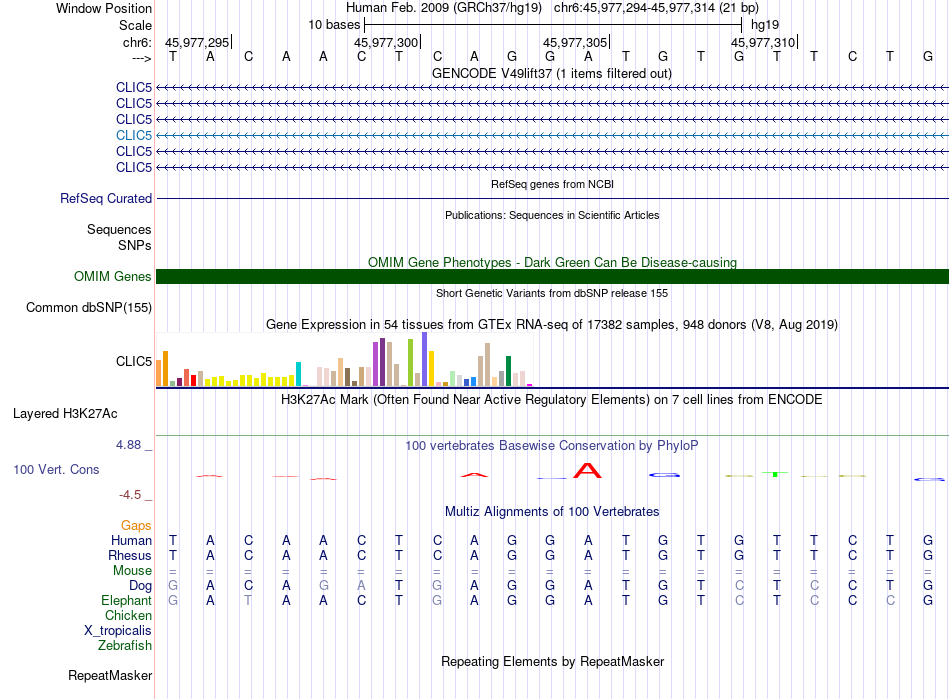This screenshot has height=699, width=950.
Task: Click the Zebrafish species label
Action: [x=125, y=645]
